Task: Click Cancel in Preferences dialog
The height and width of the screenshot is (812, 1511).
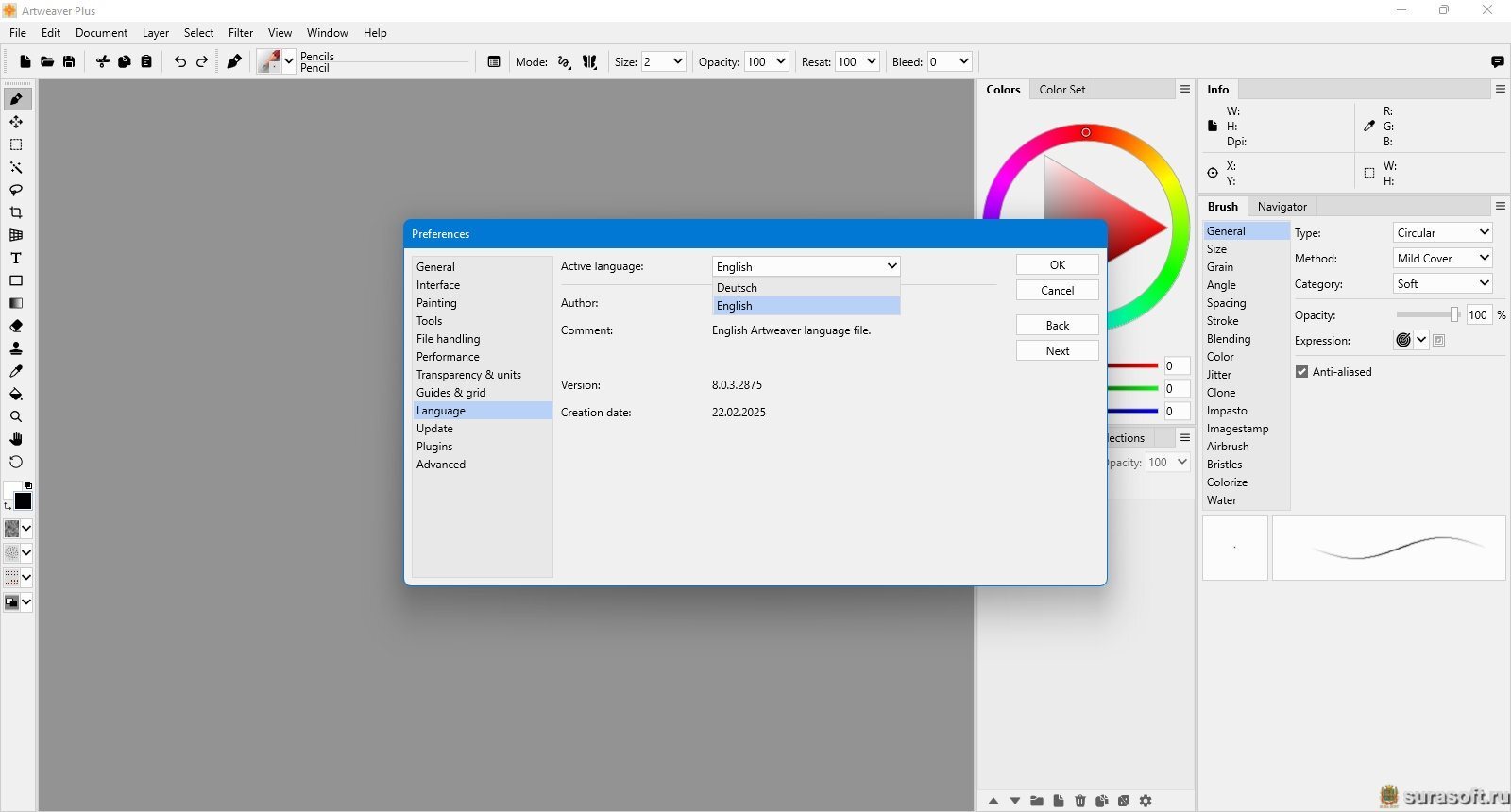Action: pyautogui.click(x=1058, y=290)
